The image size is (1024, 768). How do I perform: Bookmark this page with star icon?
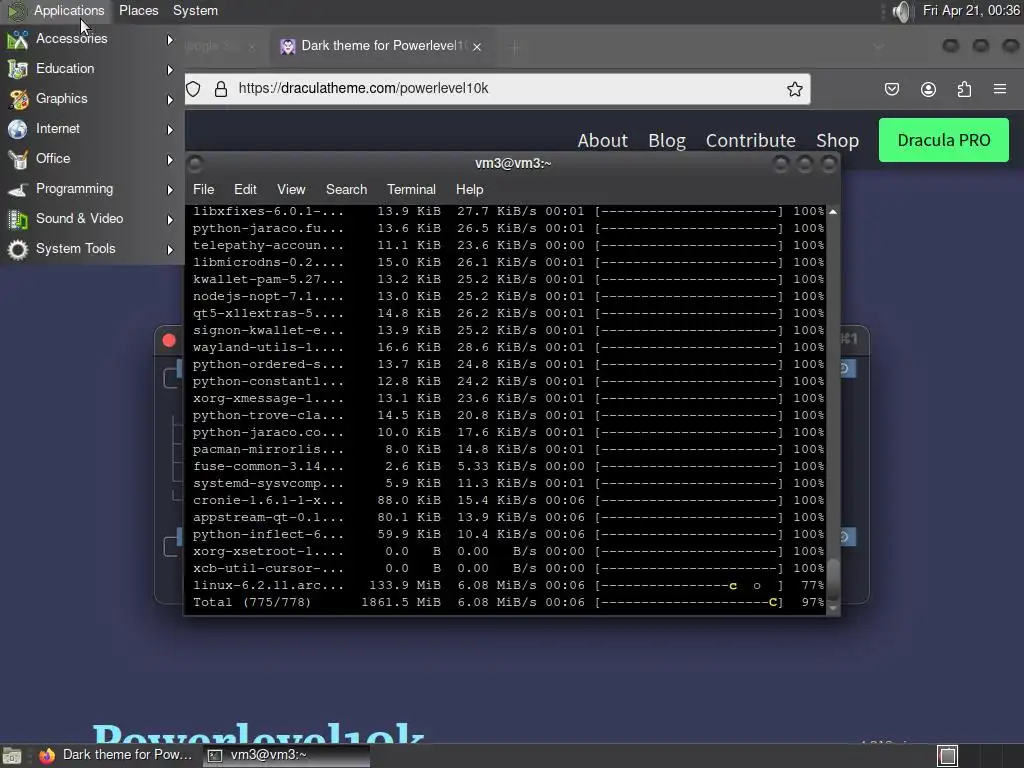794,89
